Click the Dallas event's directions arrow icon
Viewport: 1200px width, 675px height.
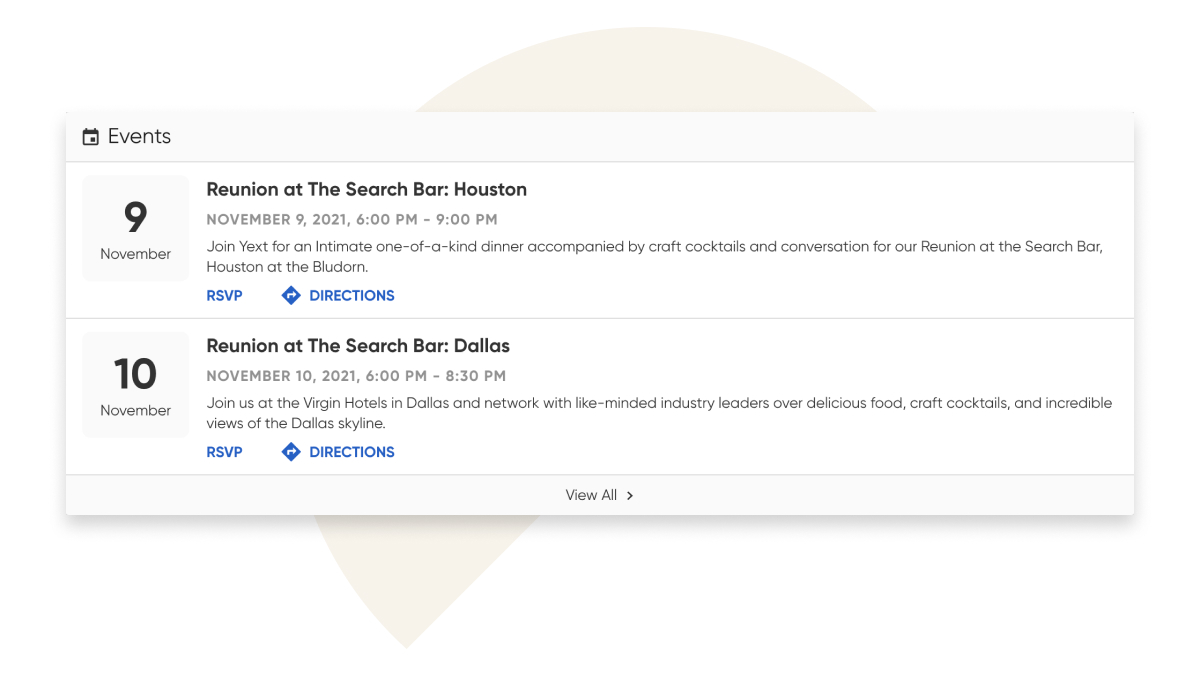point(291,452)
